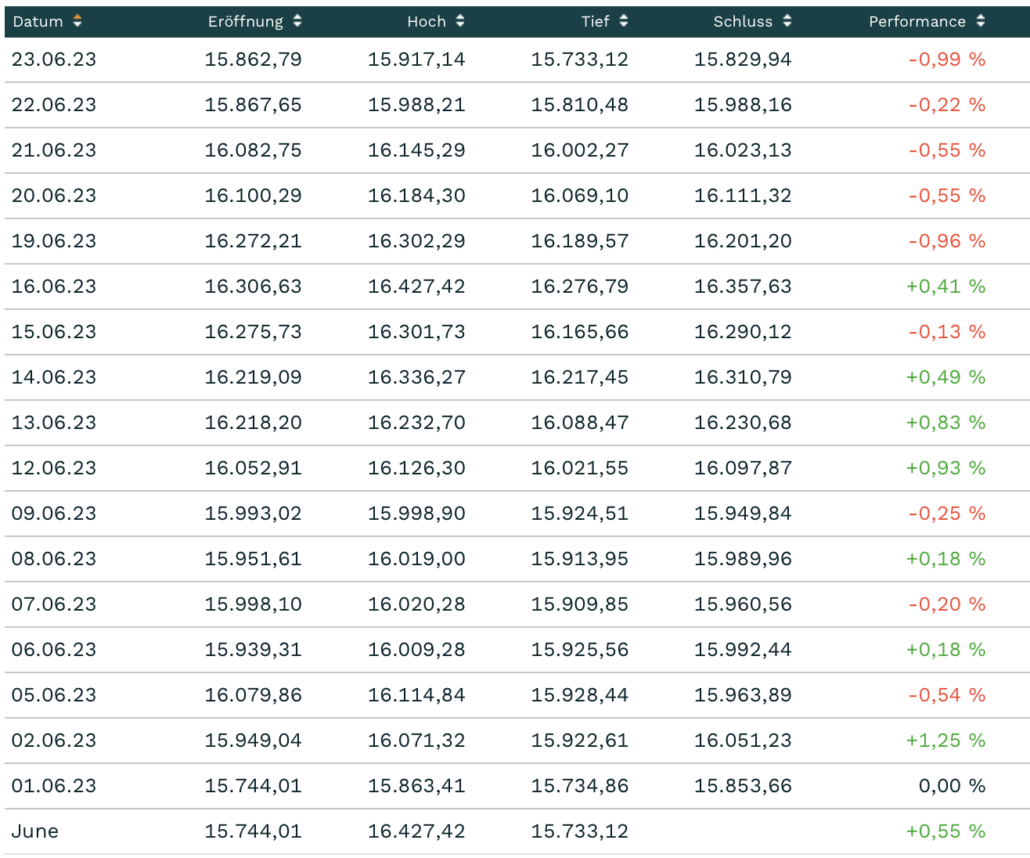Screen dimensions: 1030x858
Task: Click performance value +0,83 %
Action: tap(946, 422)
